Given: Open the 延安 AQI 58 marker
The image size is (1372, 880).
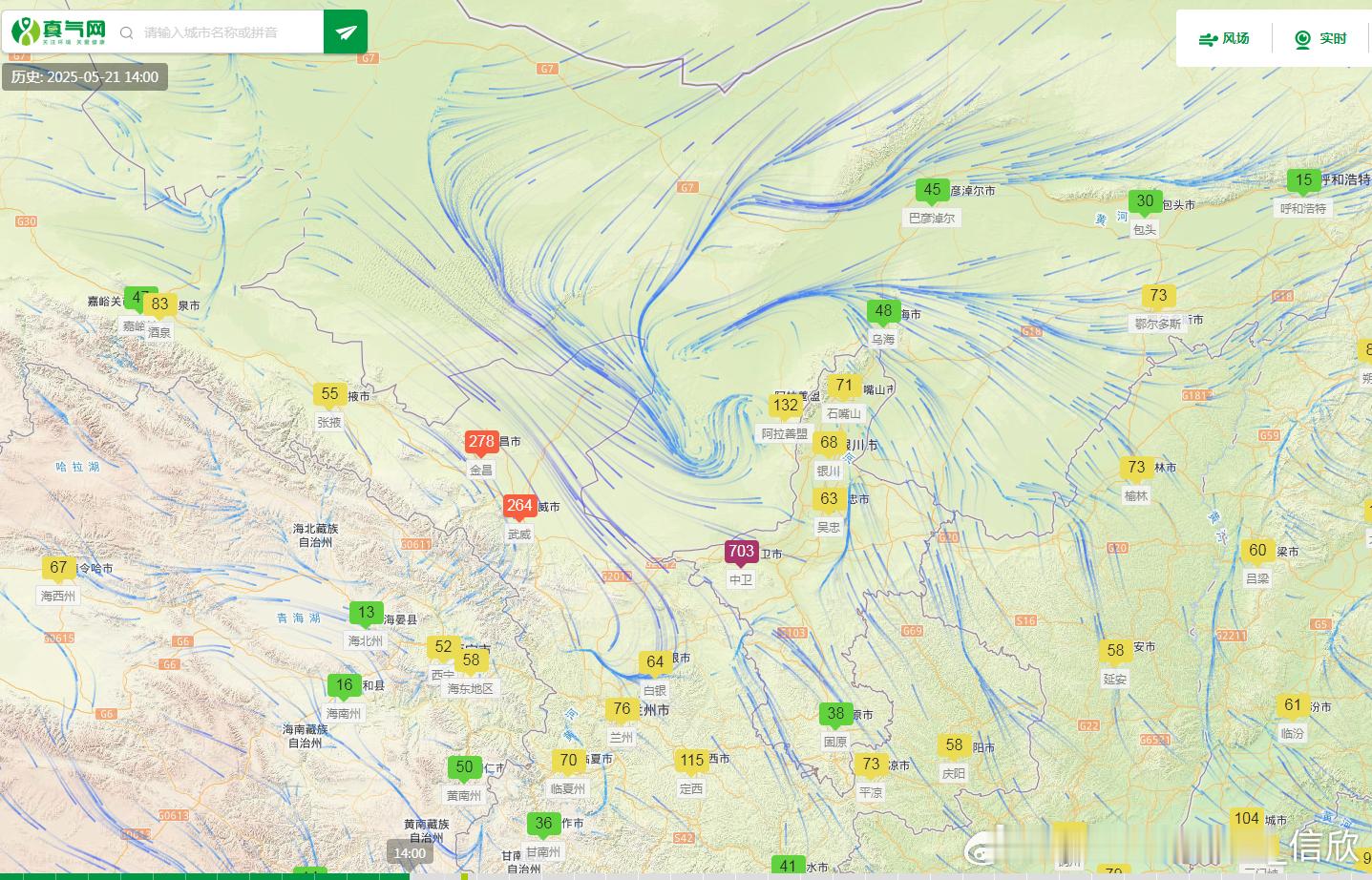Looking at the screenshot, I should (x=1115, y=651).
